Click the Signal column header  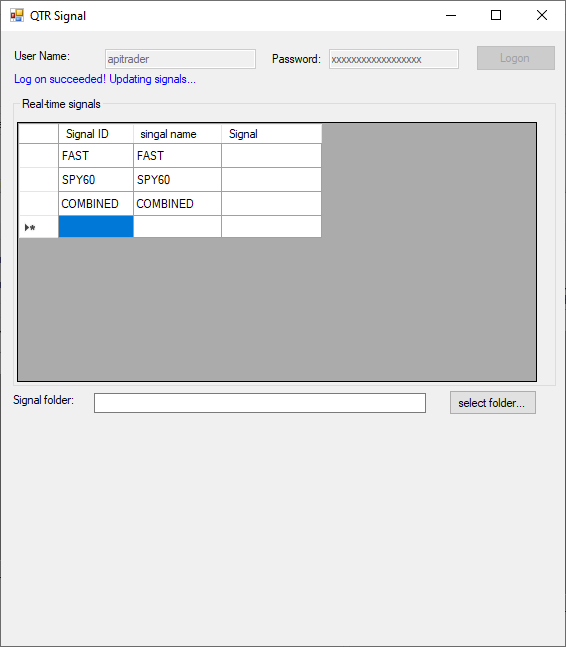tap(271, 134)
